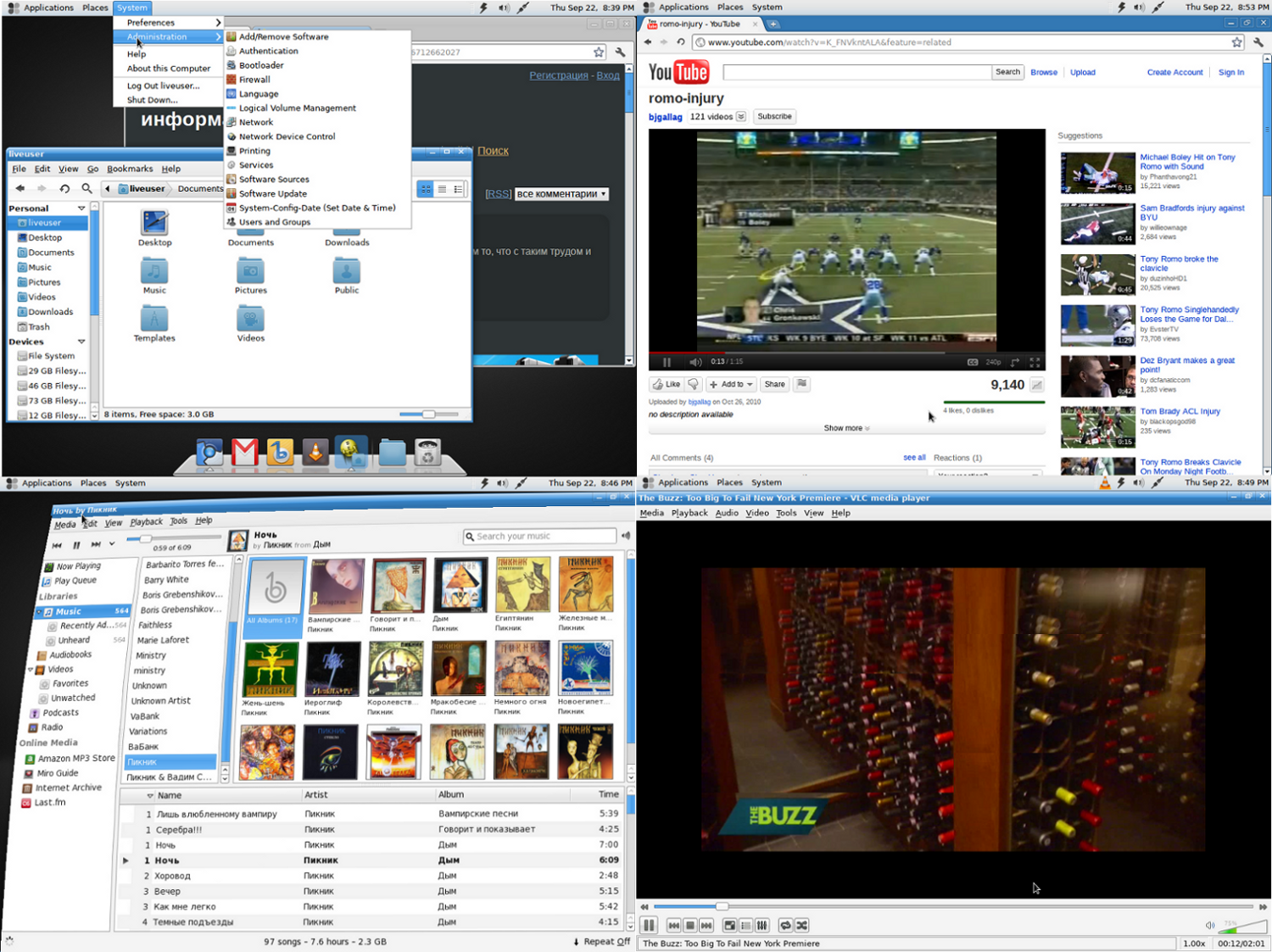Pause playback in Banshee music player
The width and height of the screenshot is (1272, 952).
point(76,545)
